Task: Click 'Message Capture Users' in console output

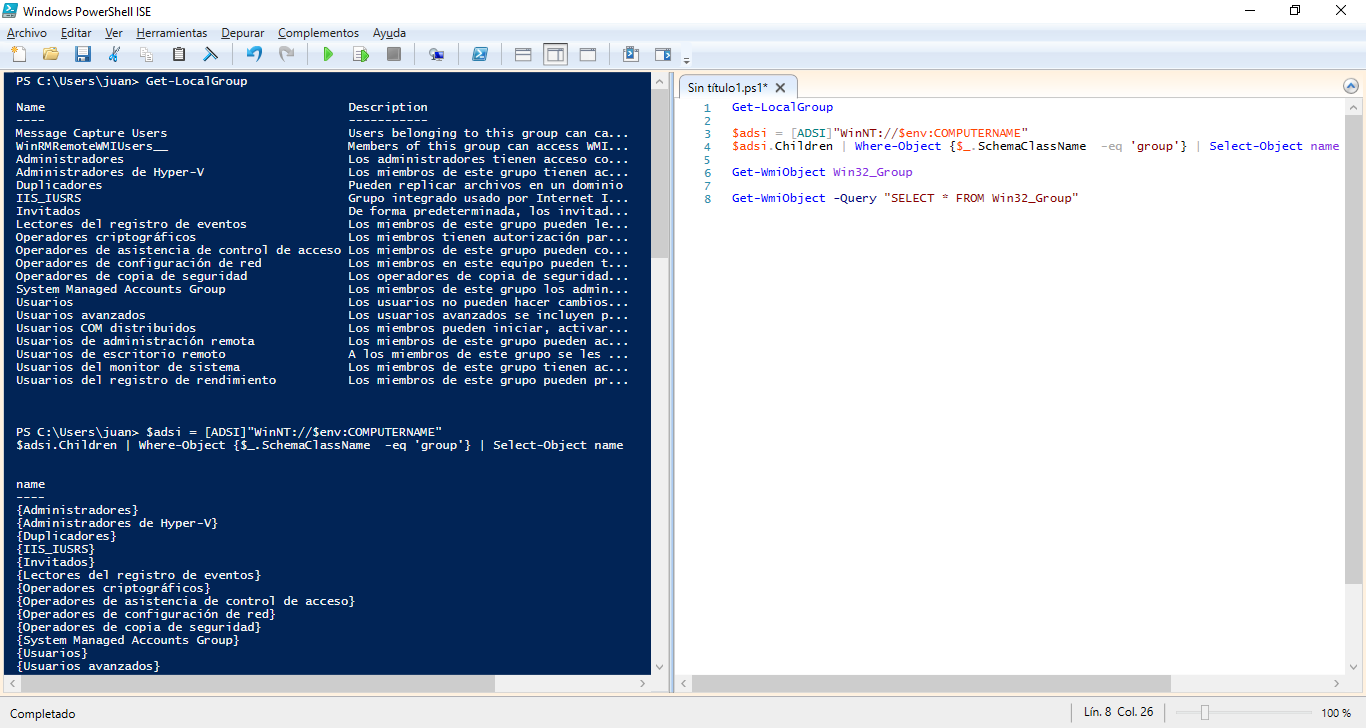Action: click(91, 133)
